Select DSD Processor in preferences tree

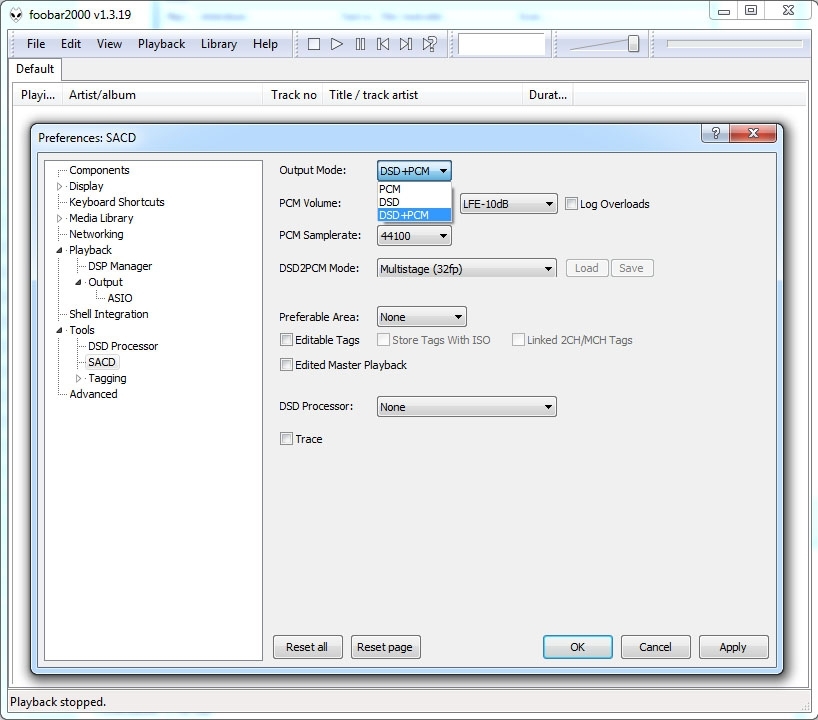click(x=122, y=346)
